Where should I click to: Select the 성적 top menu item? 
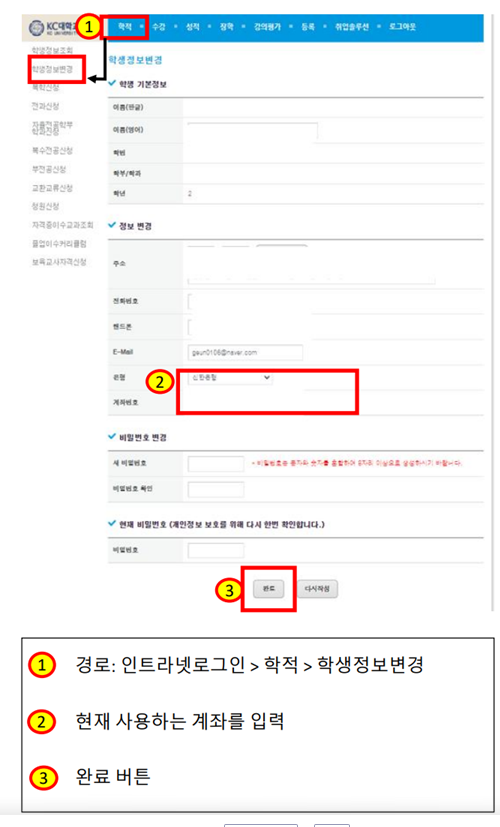(x=193, y=26)
